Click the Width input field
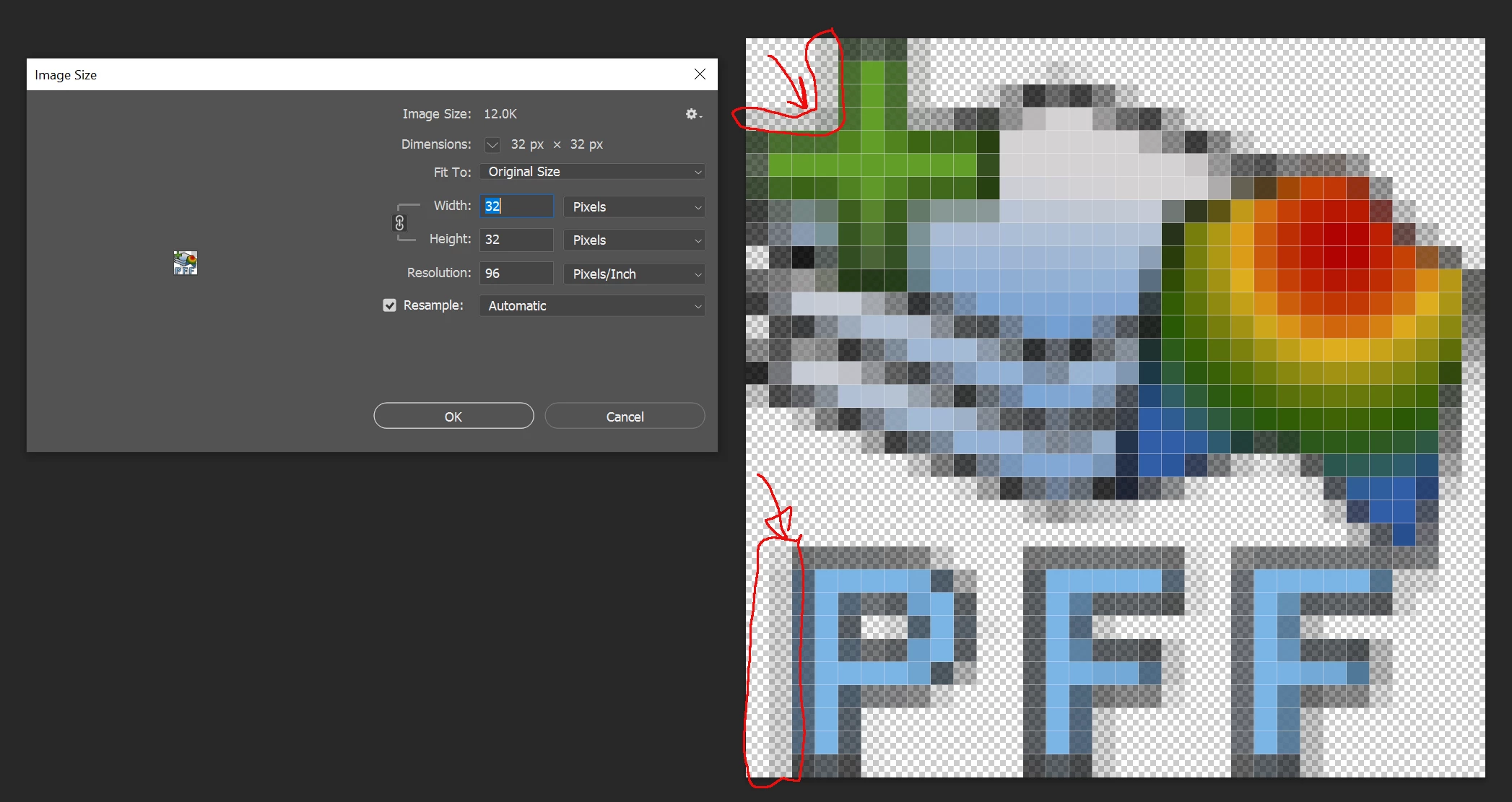Viewport: 1512px width, 802px height. tap(516, 206)
